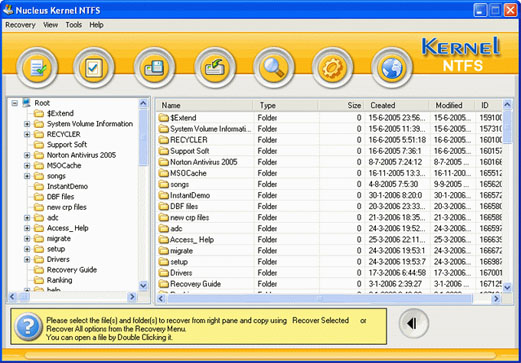Open the Tools menu
Viewport: 521px width, 363px height.
point(73,25)
